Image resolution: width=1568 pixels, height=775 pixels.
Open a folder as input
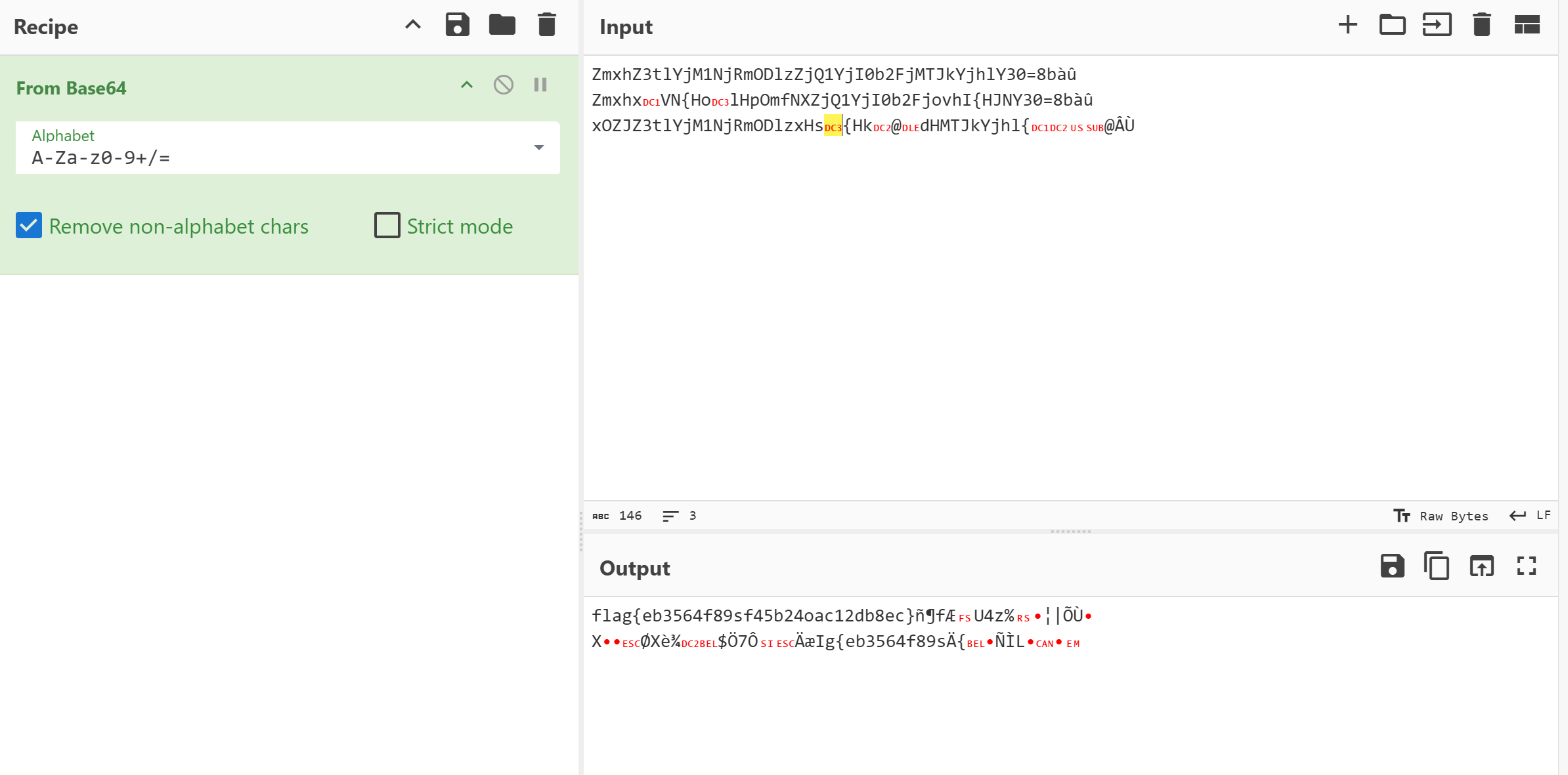coord(1392,25)
